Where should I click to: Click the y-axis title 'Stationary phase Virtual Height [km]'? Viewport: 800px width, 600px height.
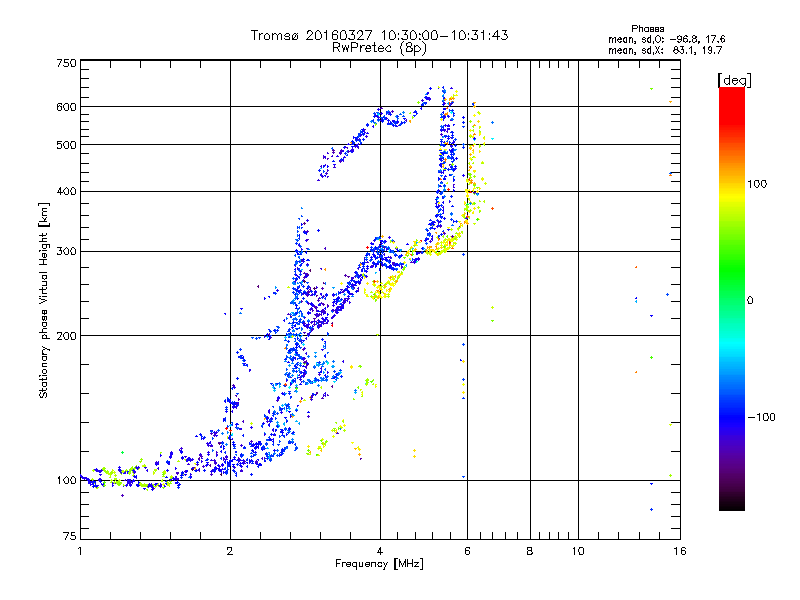[x=44, y=300]
